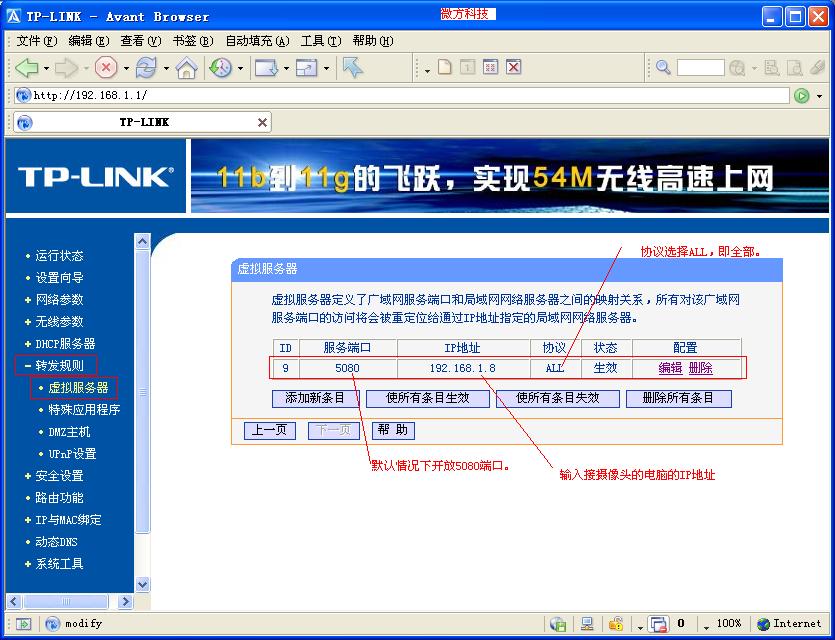
Task: Open the 自动填充(A) menu
Action: click(257, 41)
